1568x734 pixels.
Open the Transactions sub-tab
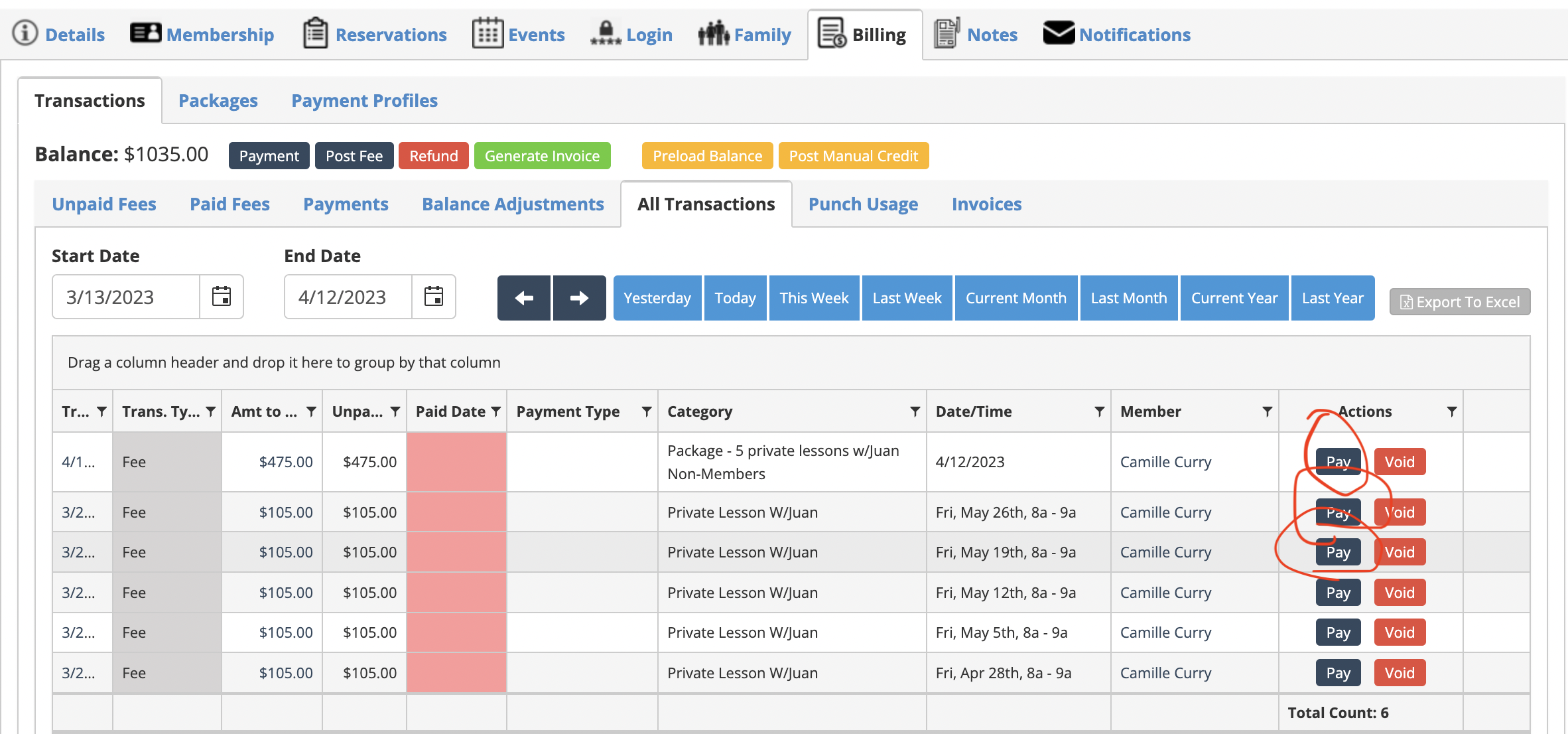[x=90, y=101]
